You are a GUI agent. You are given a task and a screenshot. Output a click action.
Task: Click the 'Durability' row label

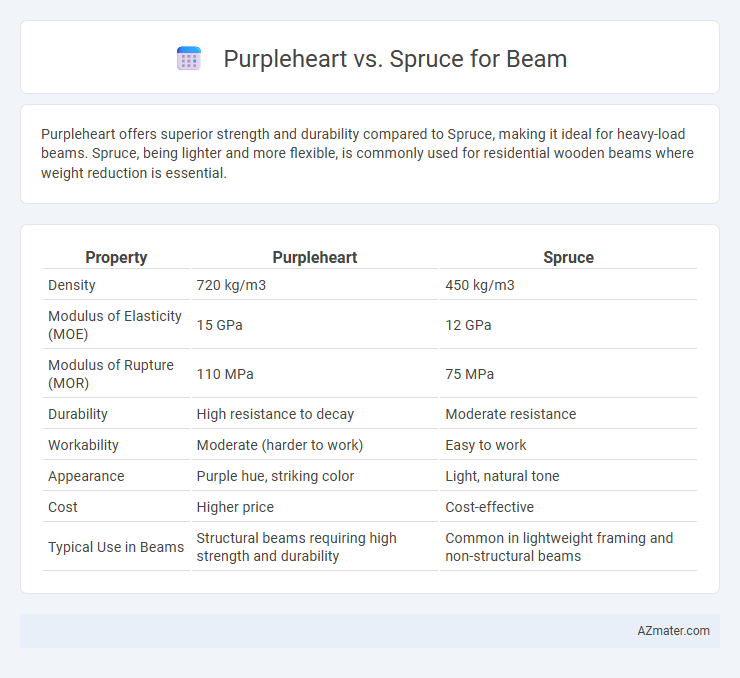[x=78, y=414]
